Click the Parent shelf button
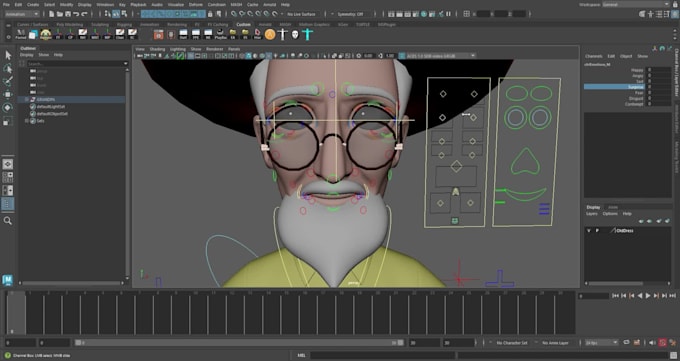 point(21,34)
